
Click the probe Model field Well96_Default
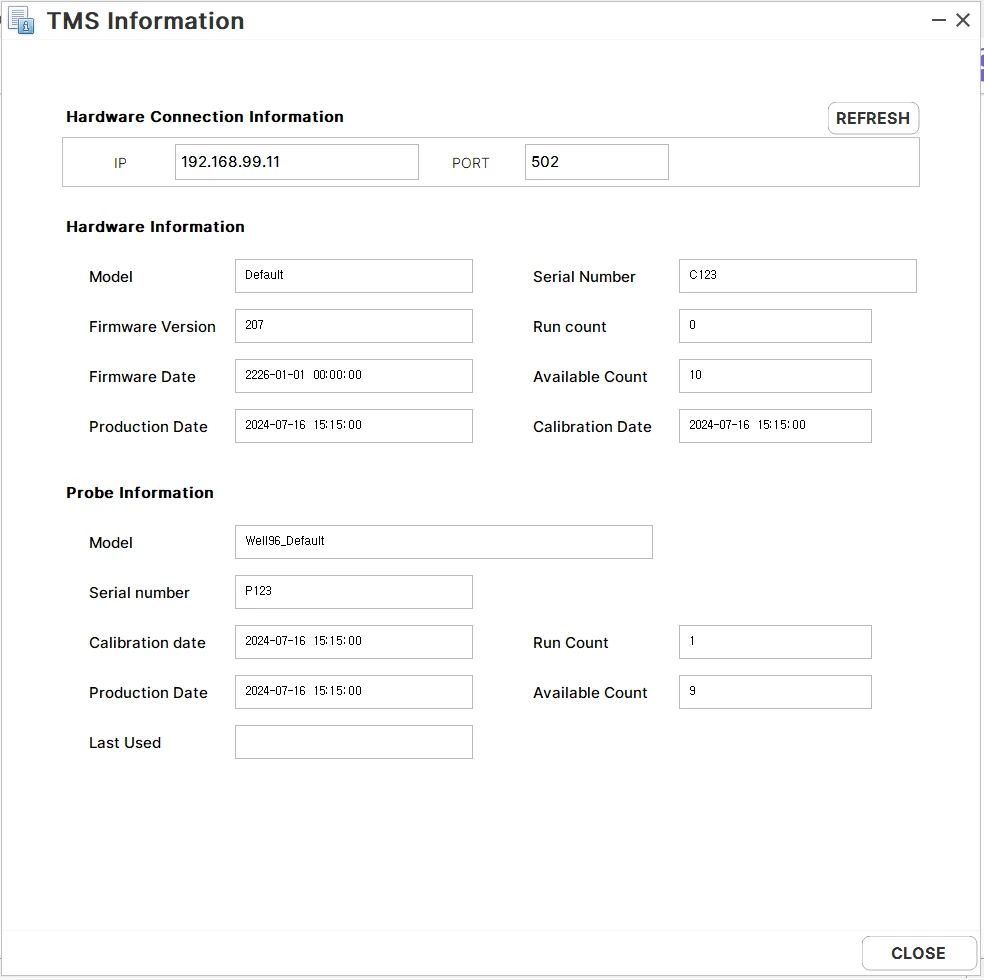444,542
